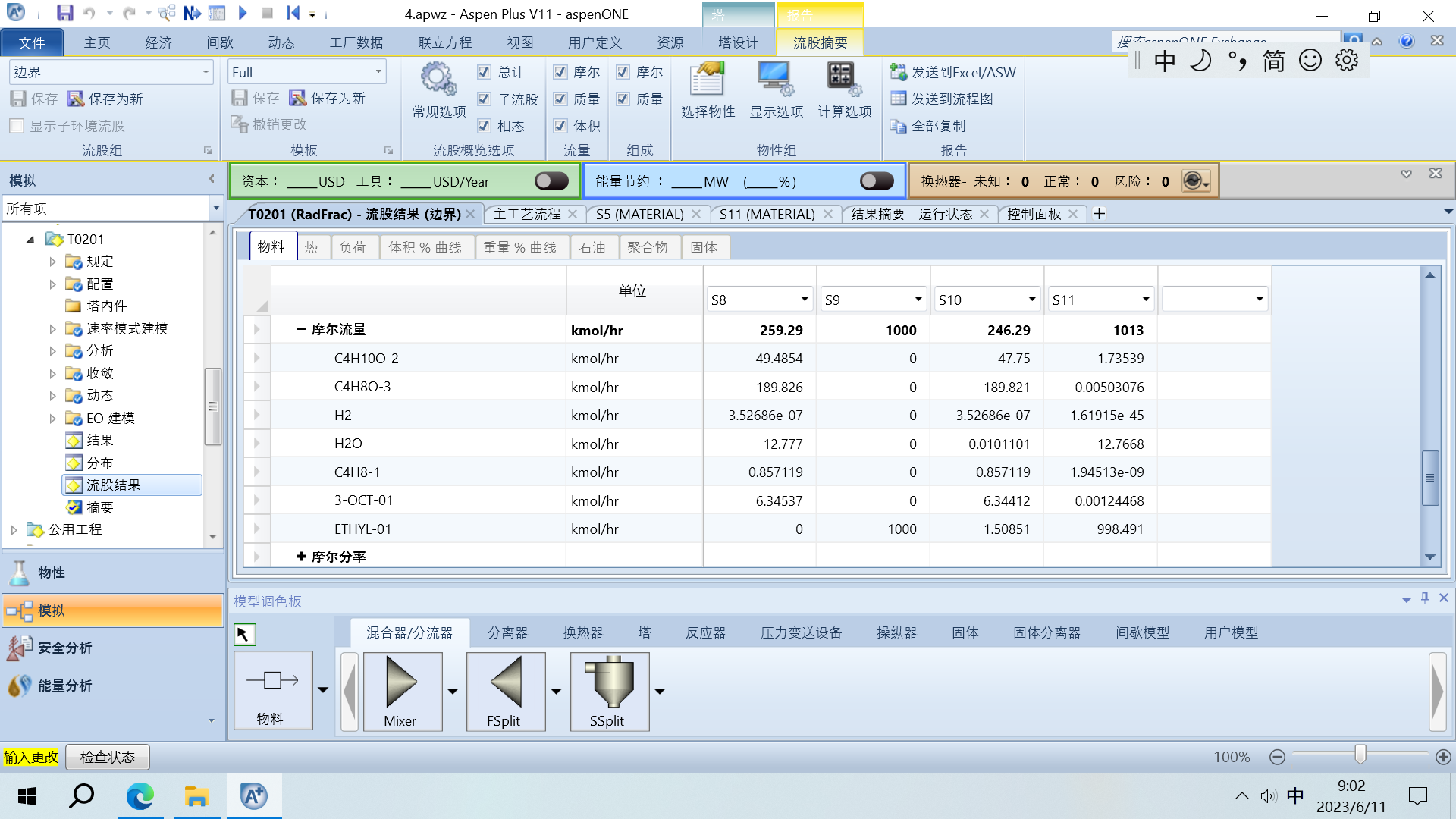The width and height of the screenshot is (1456, 819).
Task: Click 保存为新 in 模板 group
Action: 328,98
